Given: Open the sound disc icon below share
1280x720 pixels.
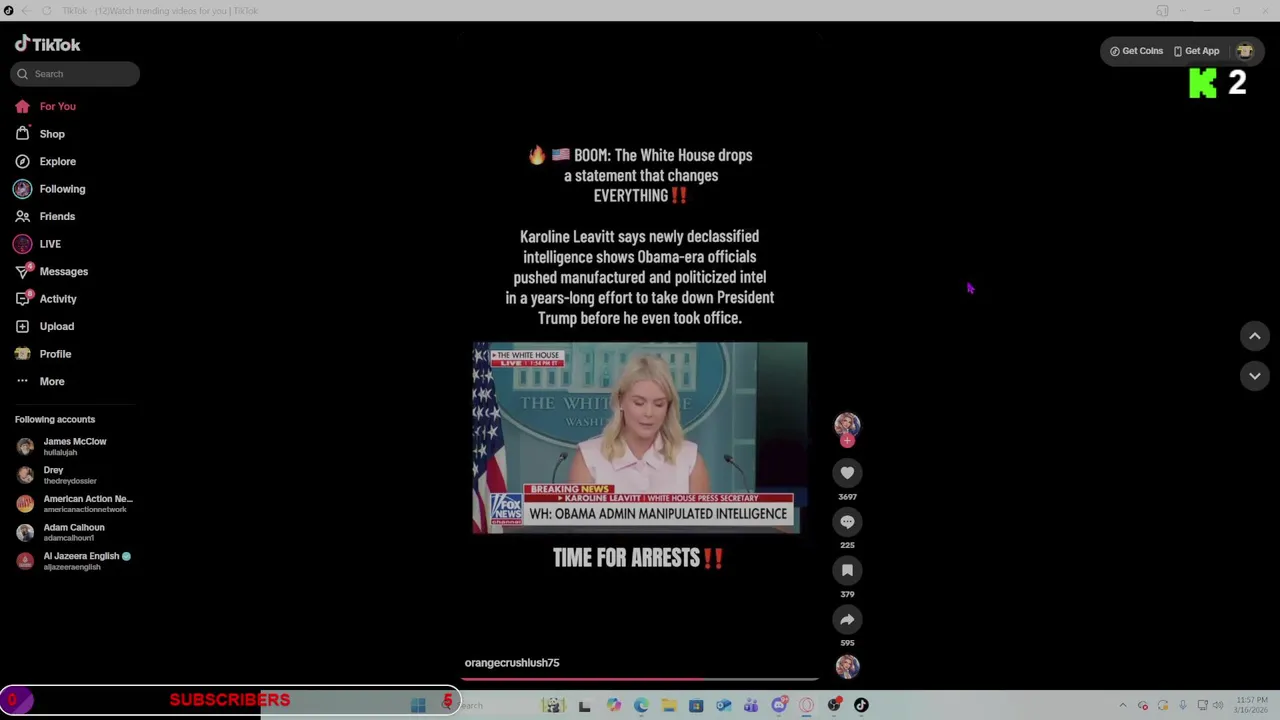Looking at the screenshot, I should 847,666.
